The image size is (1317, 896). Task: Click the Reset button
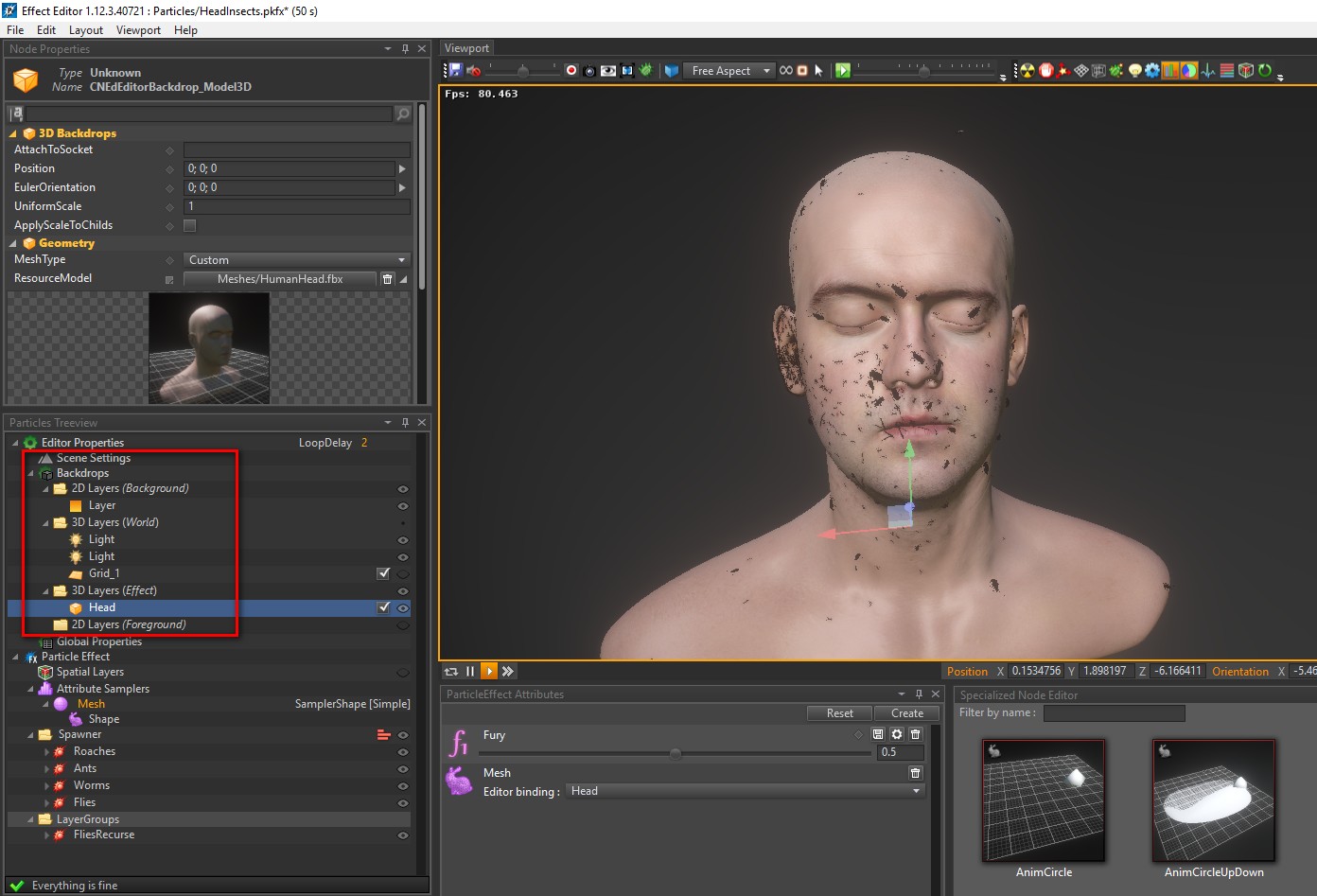(x=839, y=713)
